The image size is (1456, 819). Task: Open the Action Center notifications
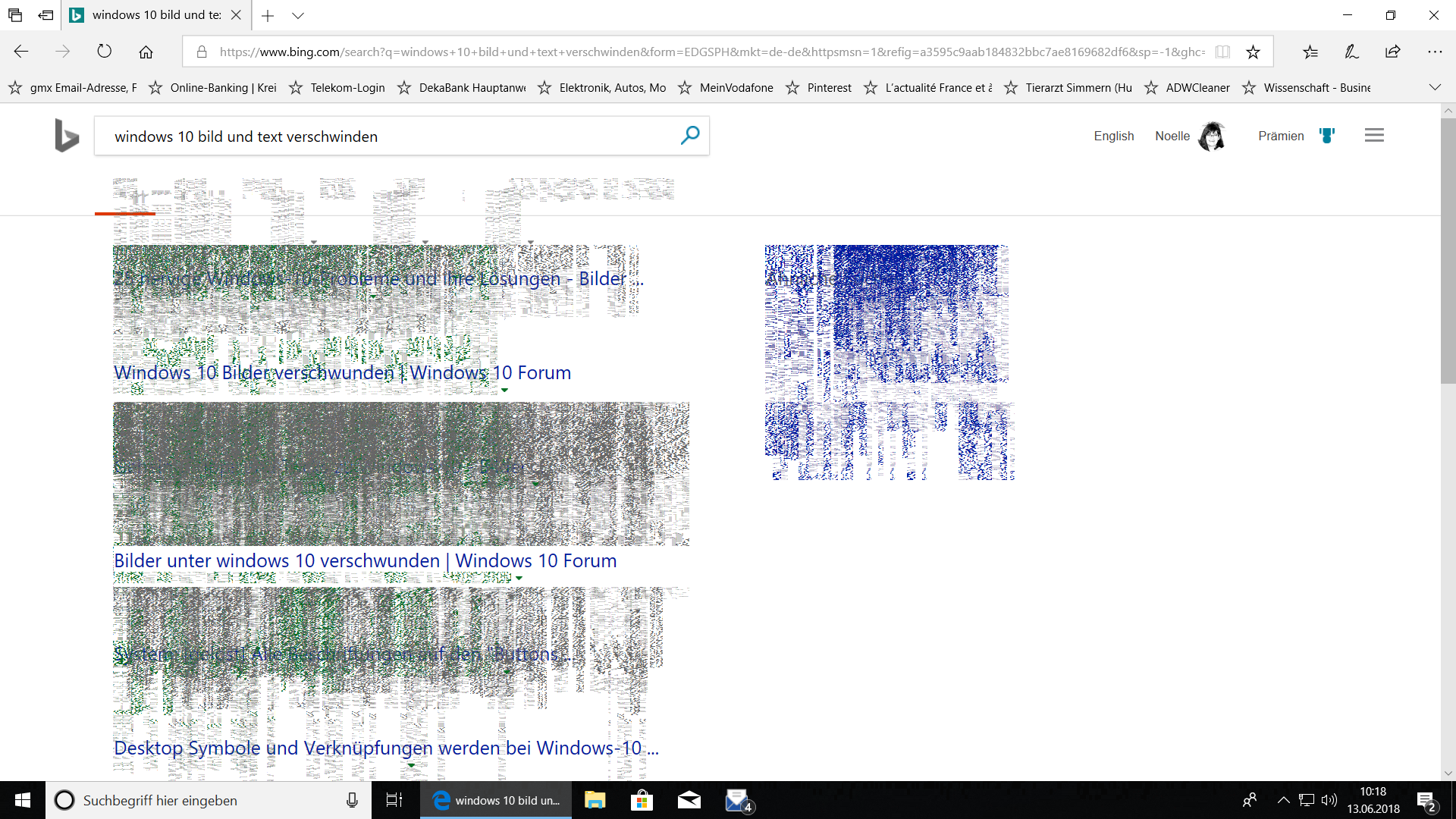pos(1426,801)
